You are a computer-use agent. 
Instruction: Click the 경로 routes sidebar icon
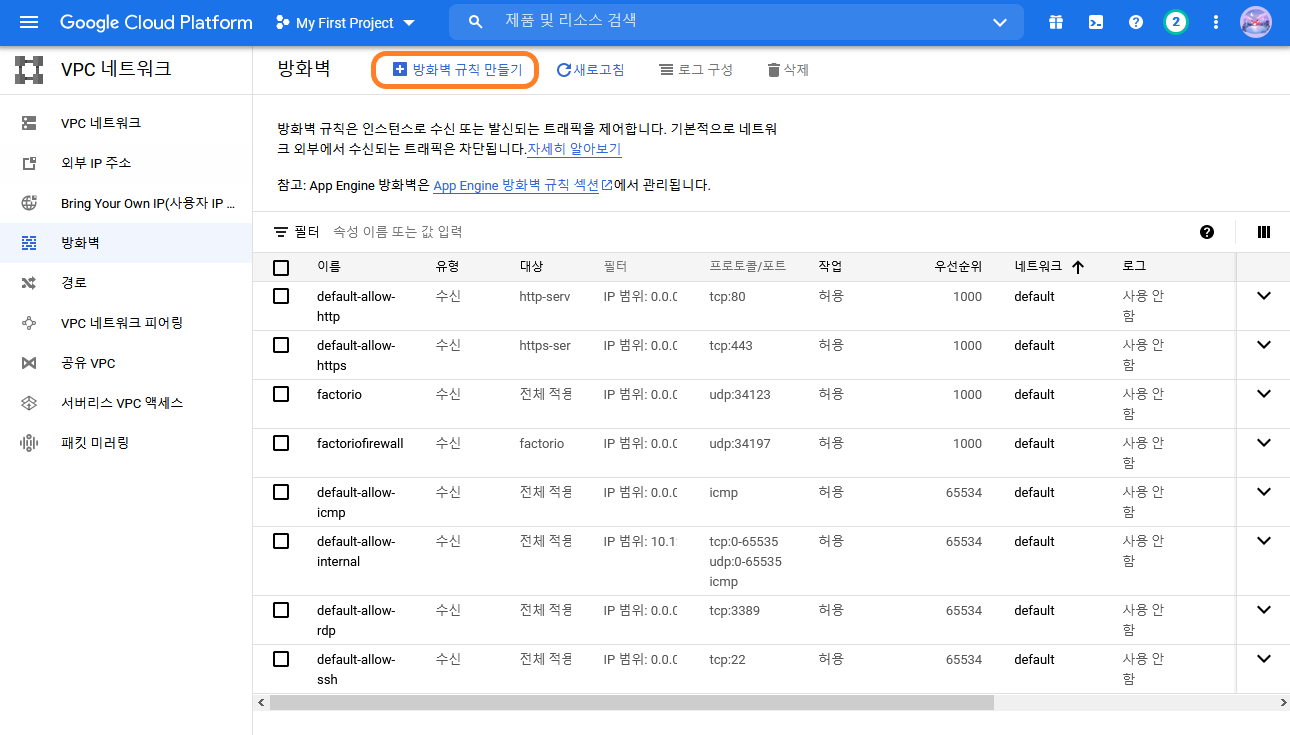(x=29, y=283)
